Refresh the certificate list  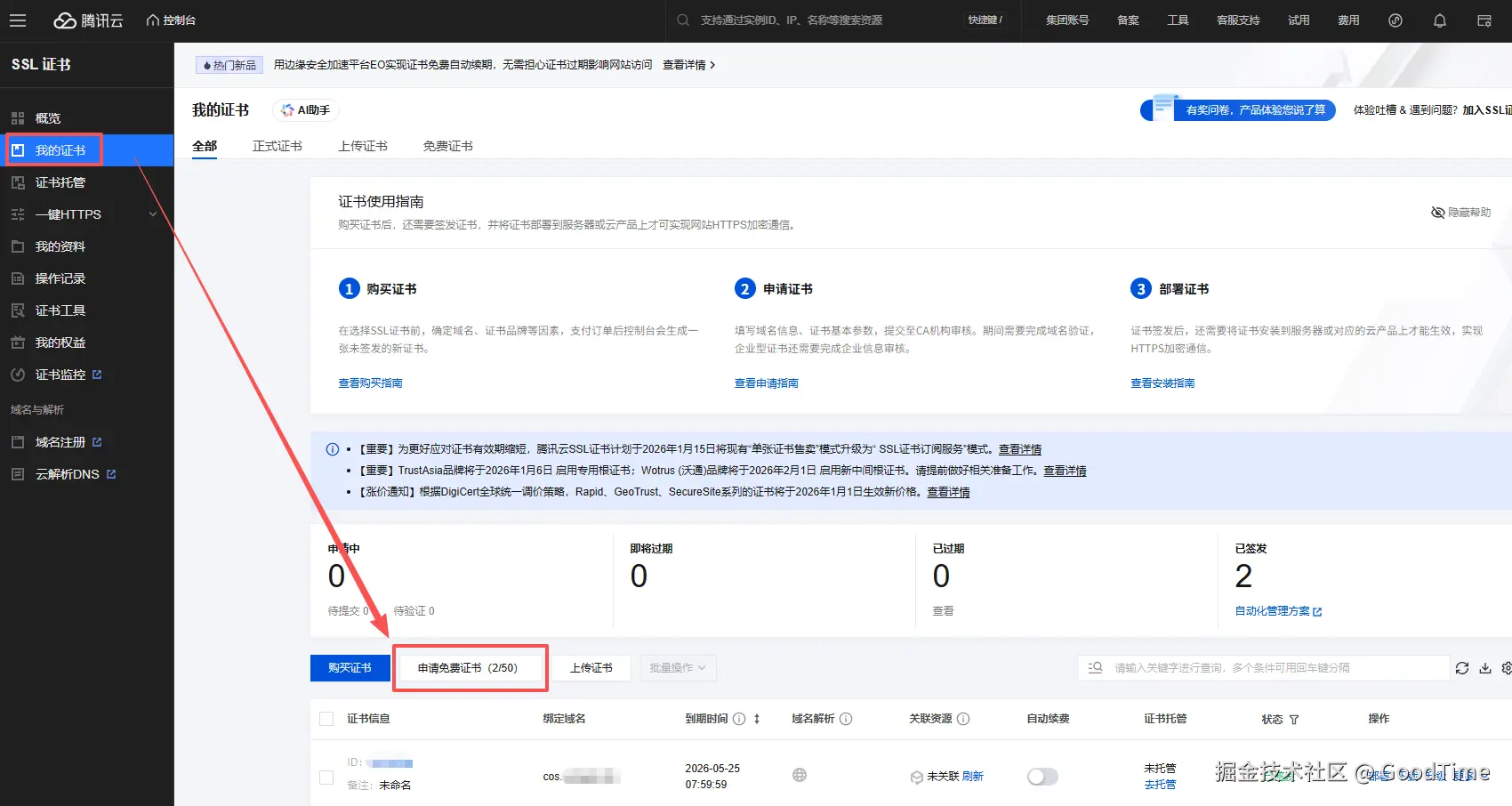1462,668
